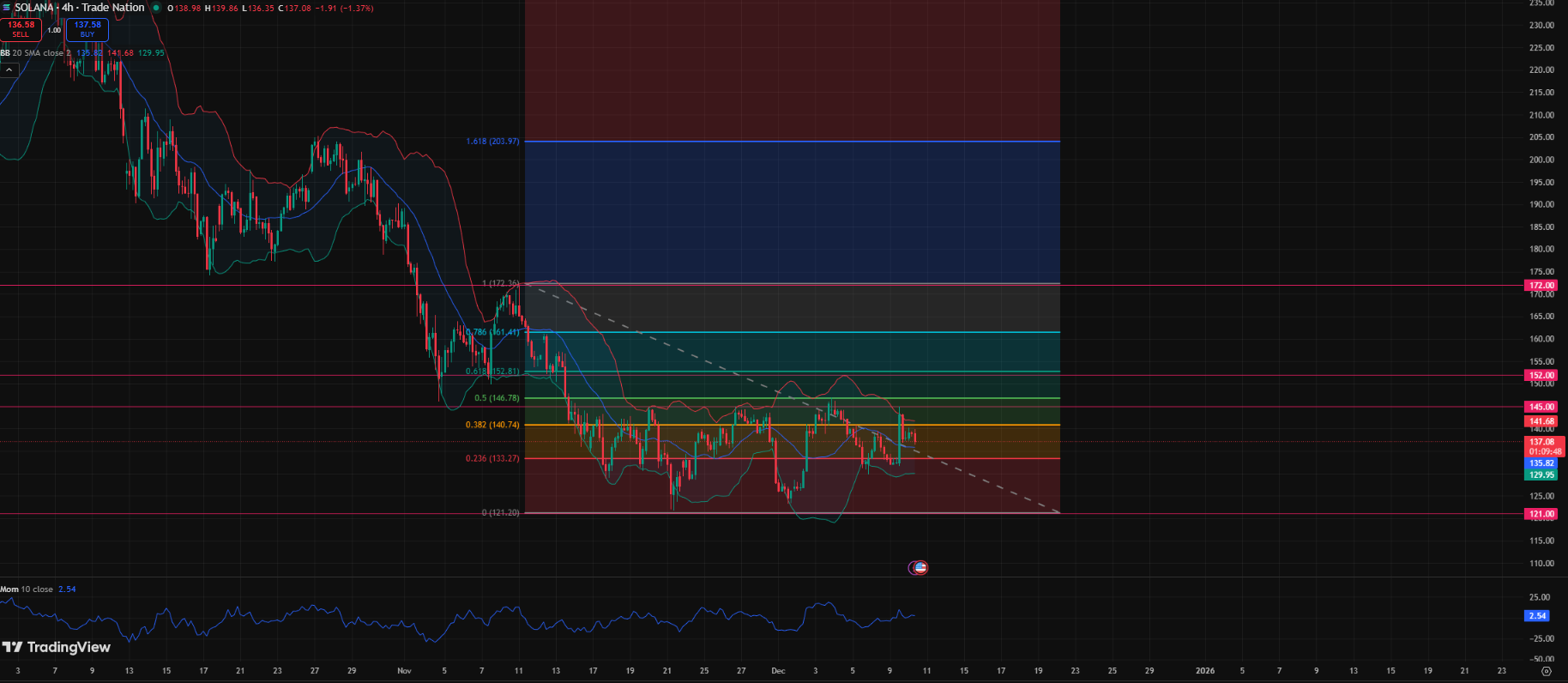Select the 1 (172.36) Fibonacci level label
Screen dimensions: 1568x683
click(500, 283)
